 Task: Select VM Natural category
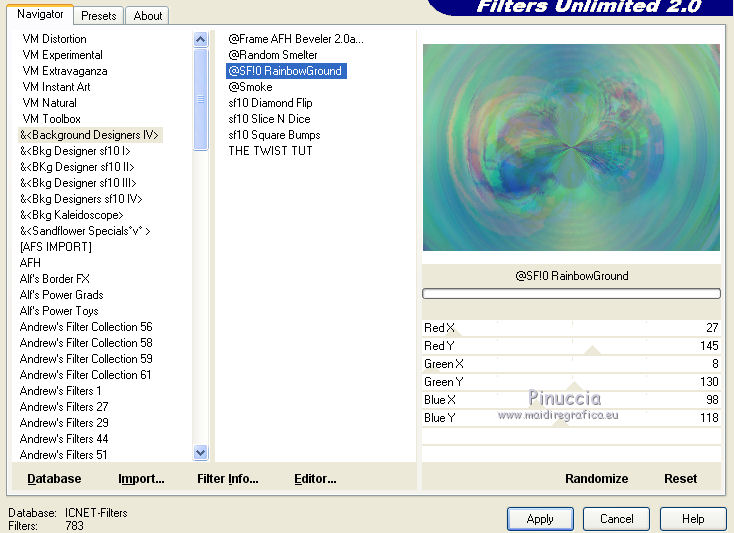pos(49,103)
